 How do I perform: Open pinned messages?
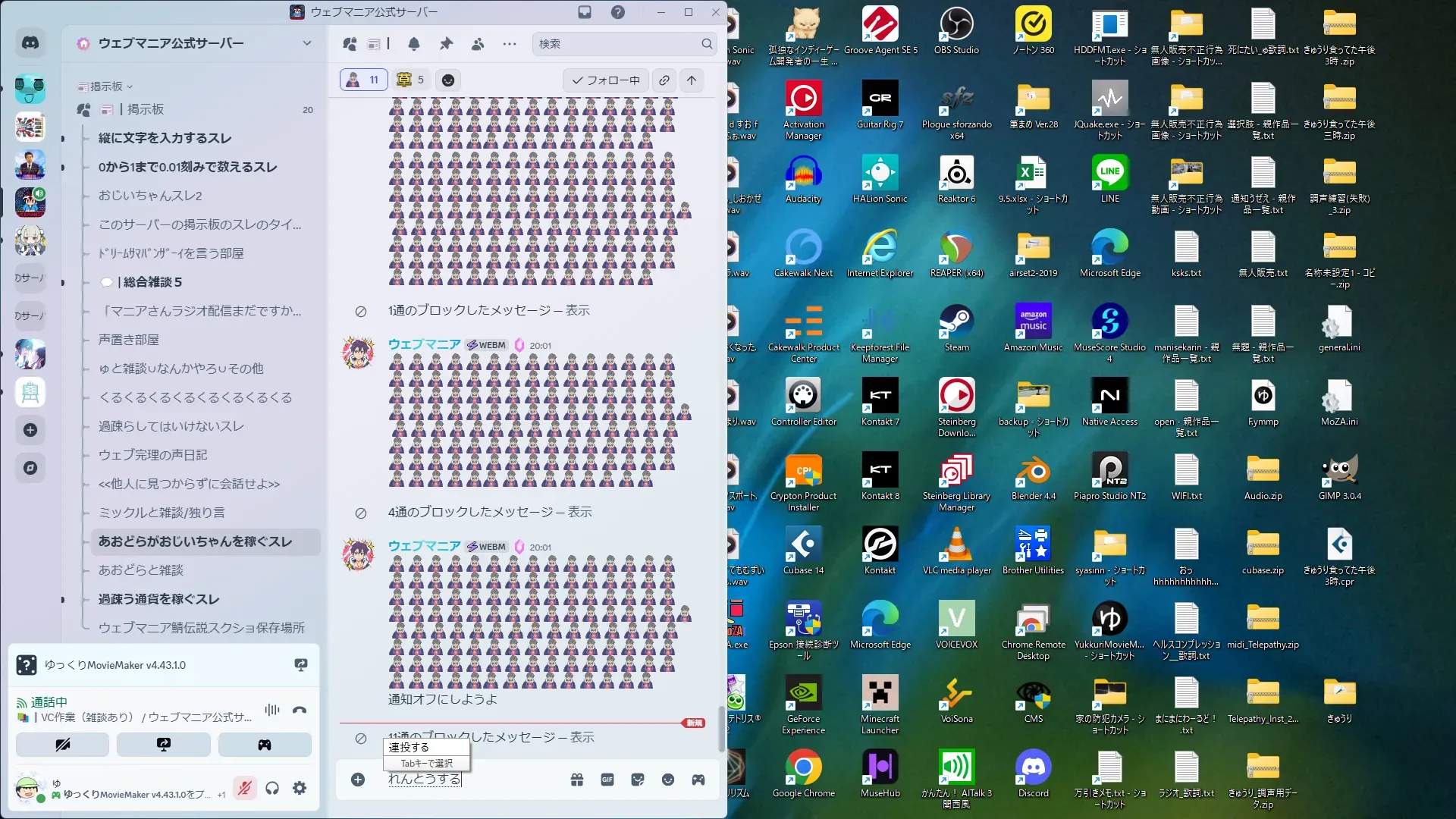pos(446,44)
